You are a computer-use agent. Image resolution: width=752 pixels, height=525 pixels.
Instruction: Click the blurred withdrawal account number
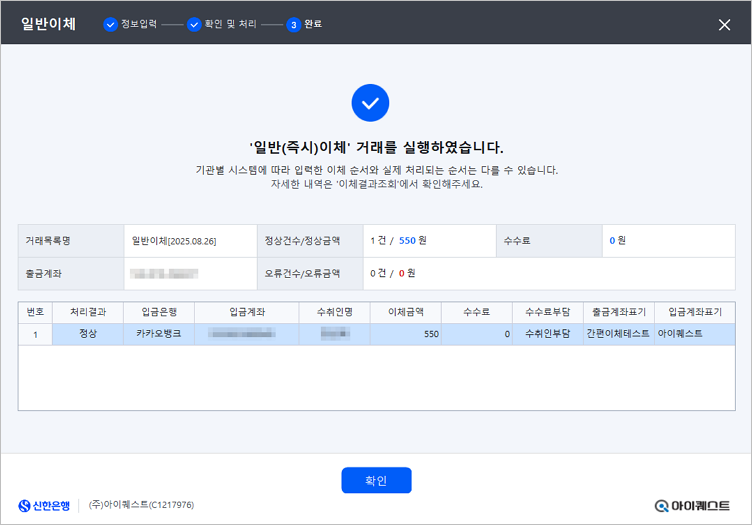click(164, 274)
